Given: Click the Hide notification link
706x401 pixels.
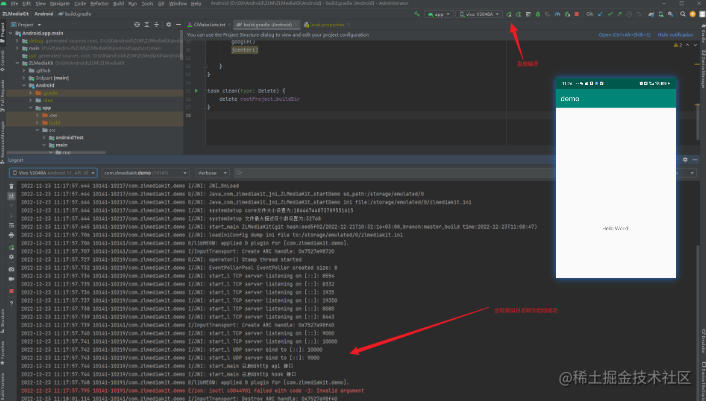Looking at the screenshot, I should pos(675,35).
